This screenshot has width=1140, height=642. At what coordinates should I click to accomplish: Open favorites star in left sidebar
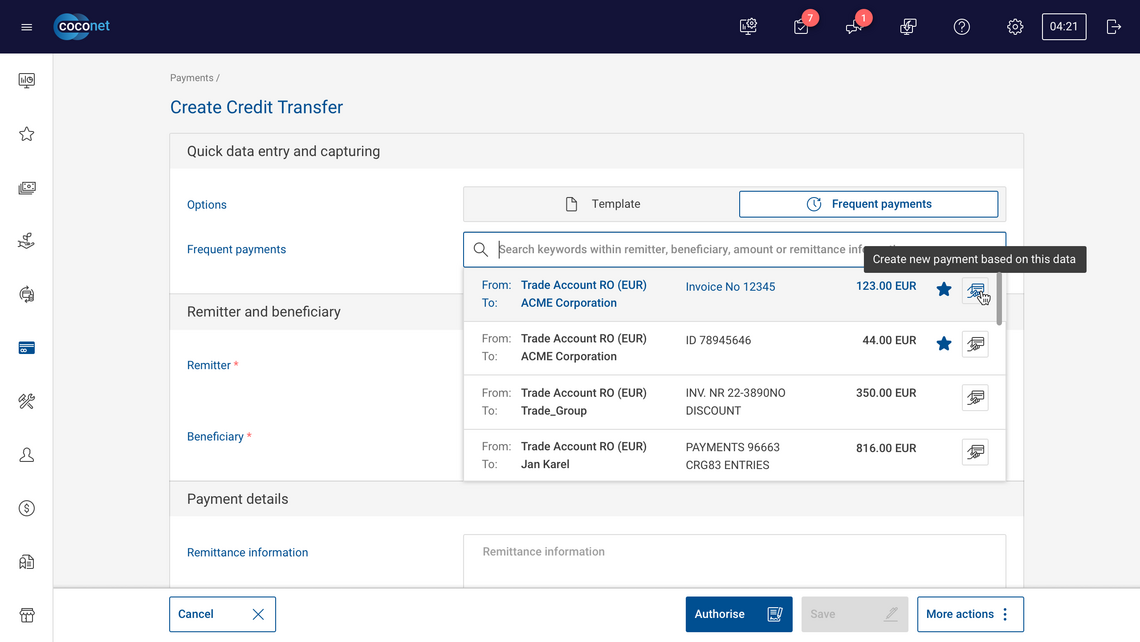tap(27, 134)
